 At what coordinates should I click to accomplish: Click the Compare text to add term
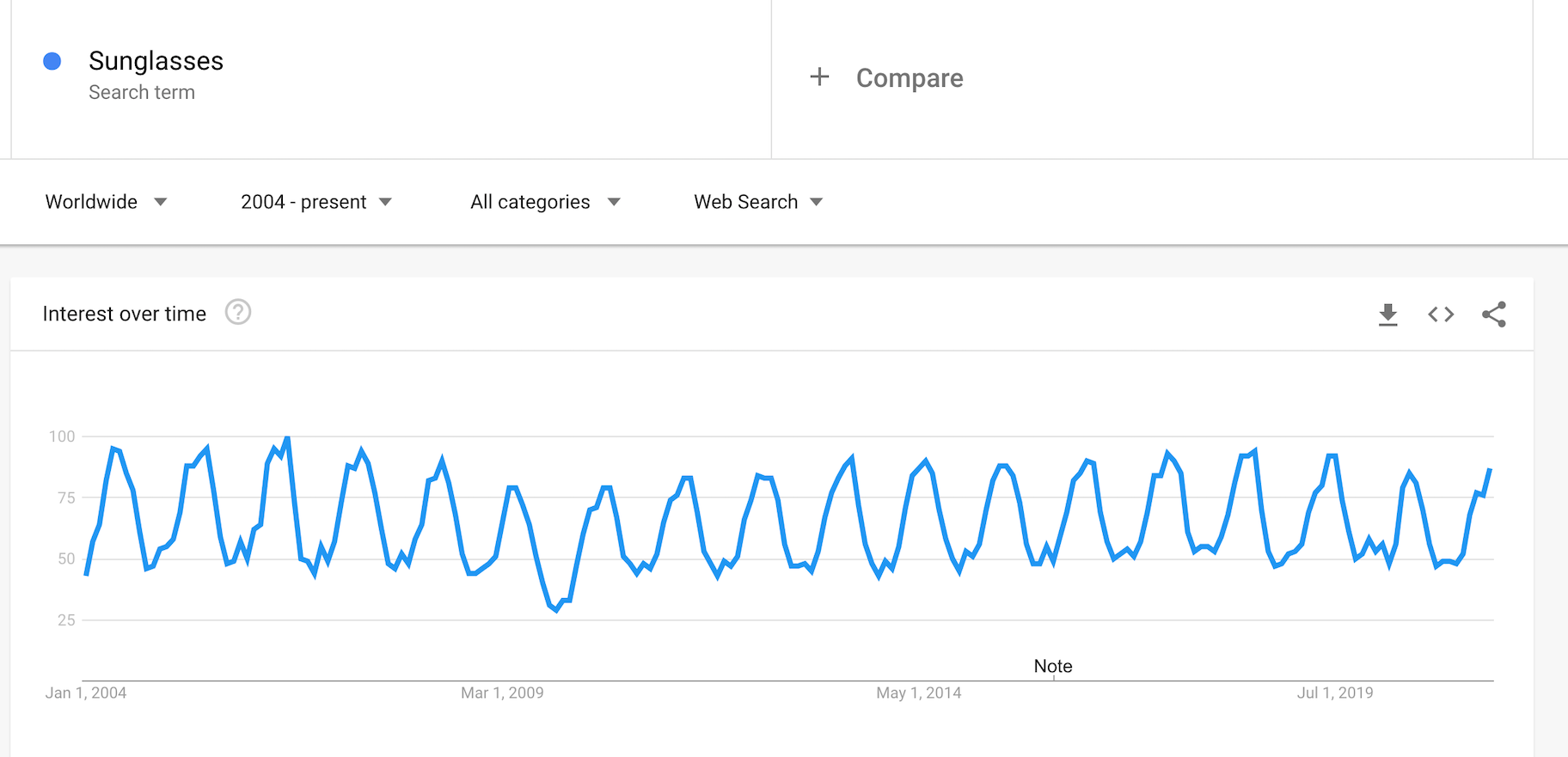tap(910, 78)
